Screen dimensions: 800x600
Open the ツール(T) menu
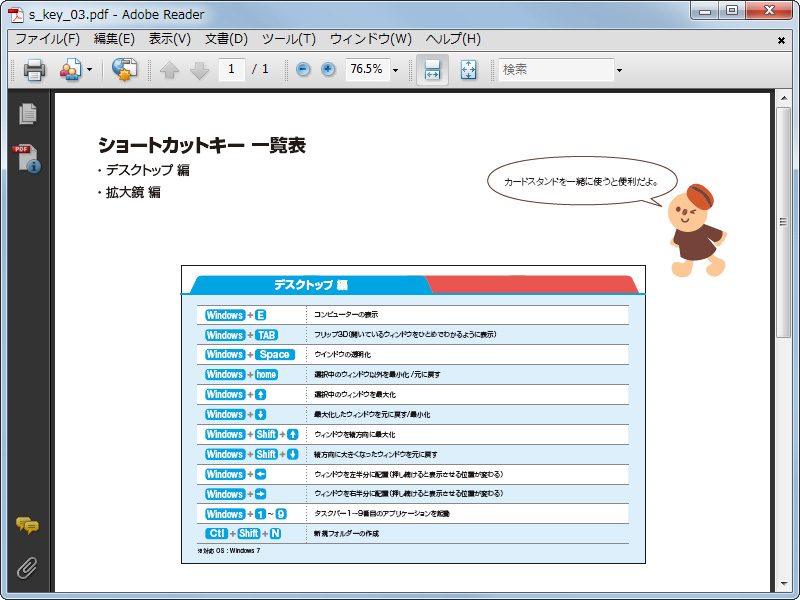coord(289,39)
